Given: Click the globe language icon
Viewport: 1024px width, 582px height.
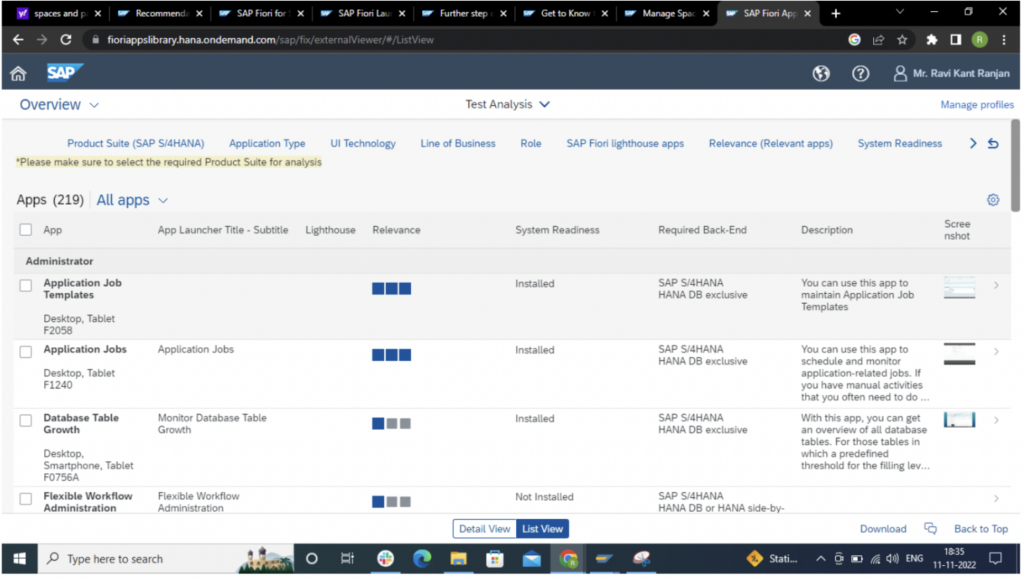Looking at the screenshot, I should (821, 72).
